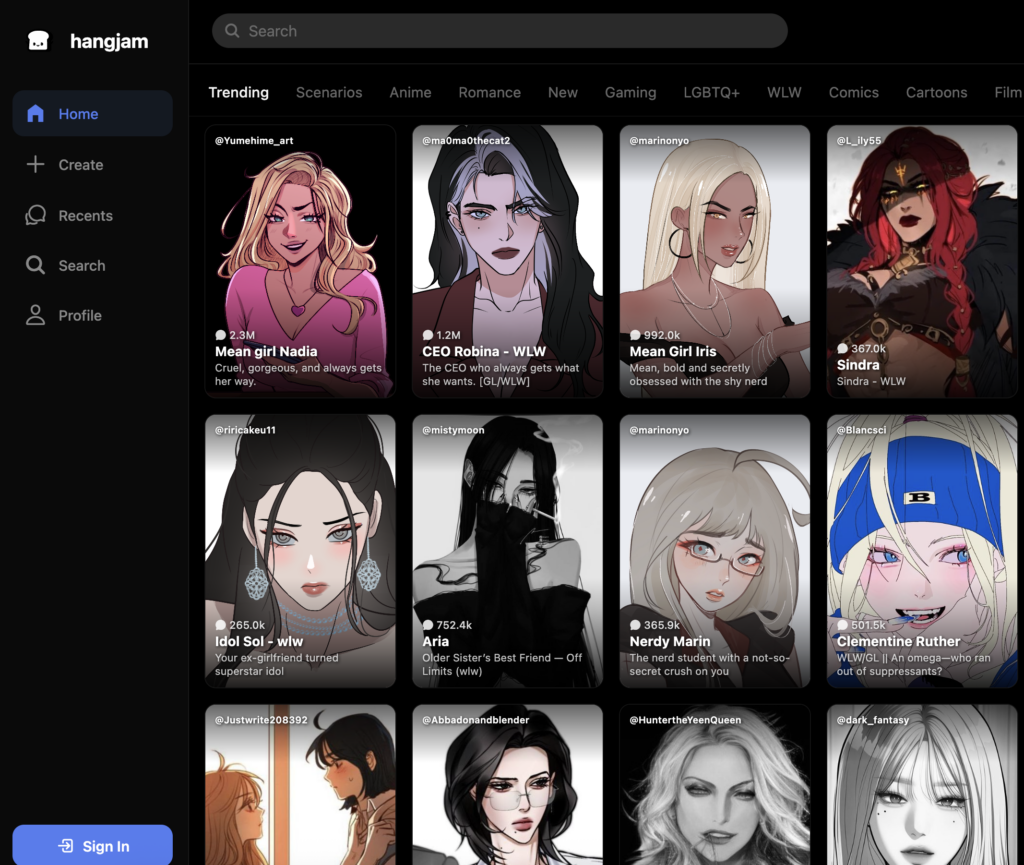Switch to the Scenarios tab

pyautogui.click(x=329, y=92)
